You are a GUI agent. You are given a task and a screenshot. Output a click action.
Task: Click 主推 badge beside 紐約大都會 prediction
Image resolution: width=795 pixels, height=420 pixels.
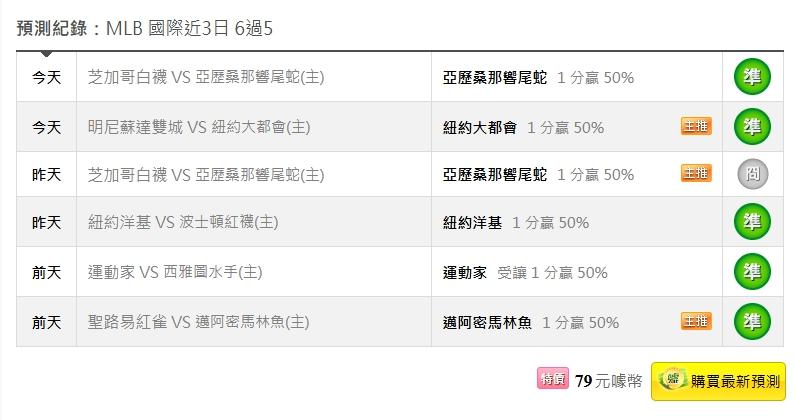point(696,126)
